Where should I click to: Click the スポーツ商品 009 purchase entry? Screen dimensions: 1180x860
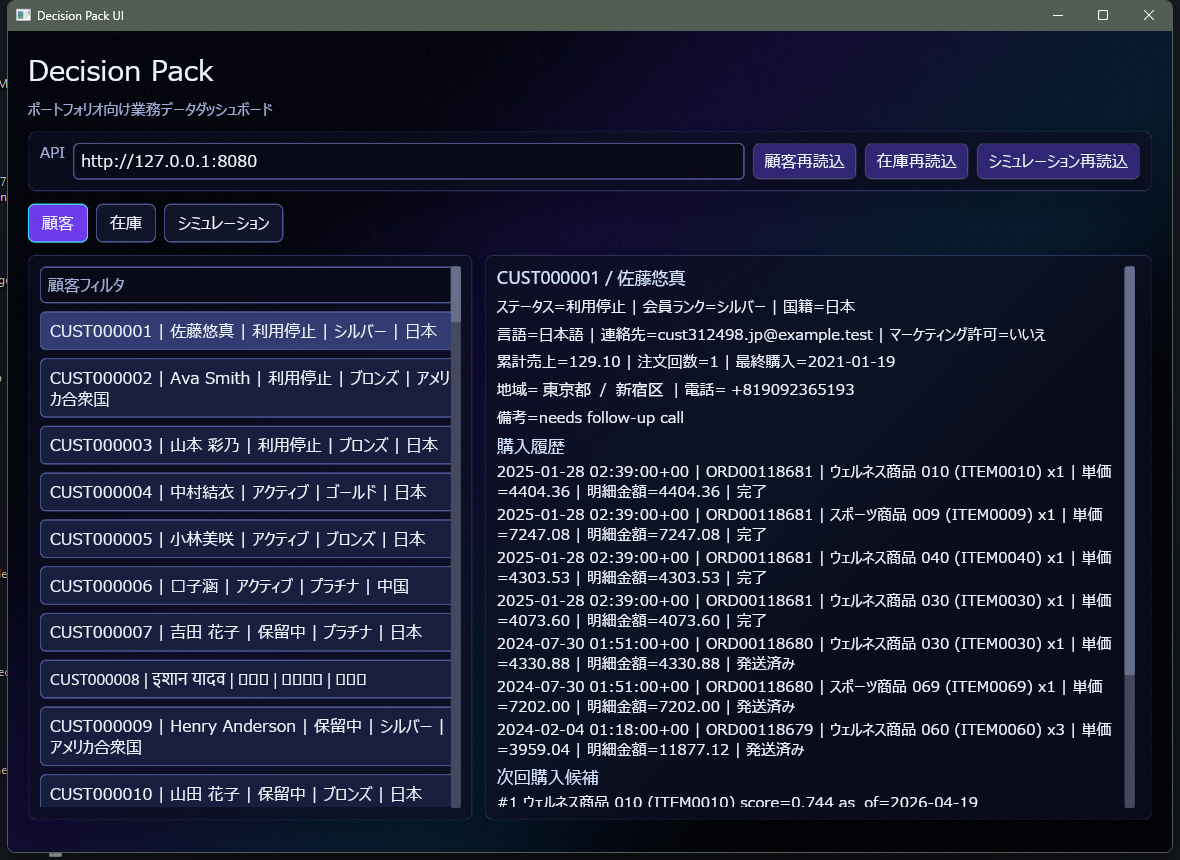pyautogui.click(x=800, y=524)
